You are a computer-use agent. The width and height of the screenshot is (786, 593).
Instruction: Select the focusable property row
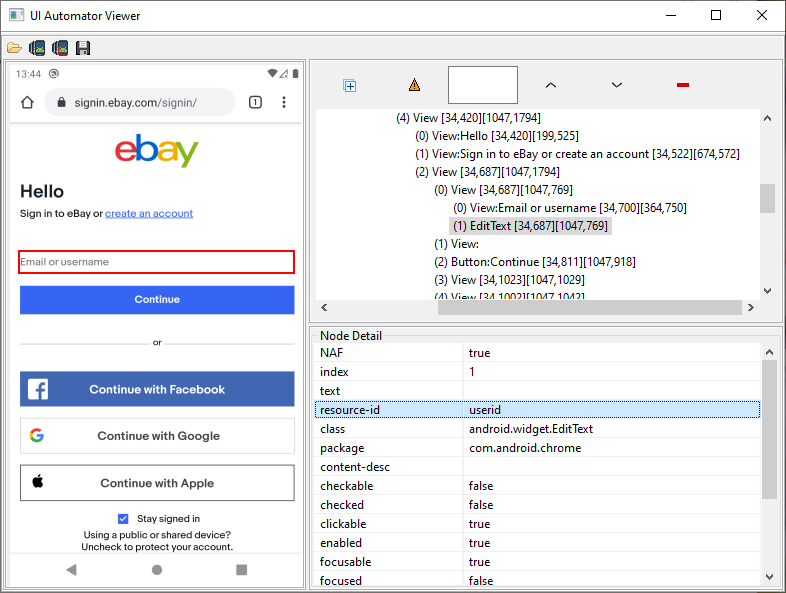coord(537,562)
